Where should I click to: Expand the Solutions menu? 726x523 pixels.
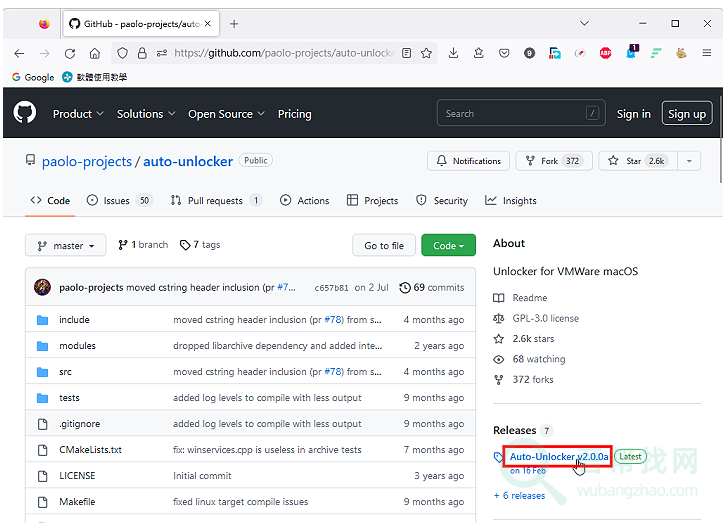[x=146, y=114]
